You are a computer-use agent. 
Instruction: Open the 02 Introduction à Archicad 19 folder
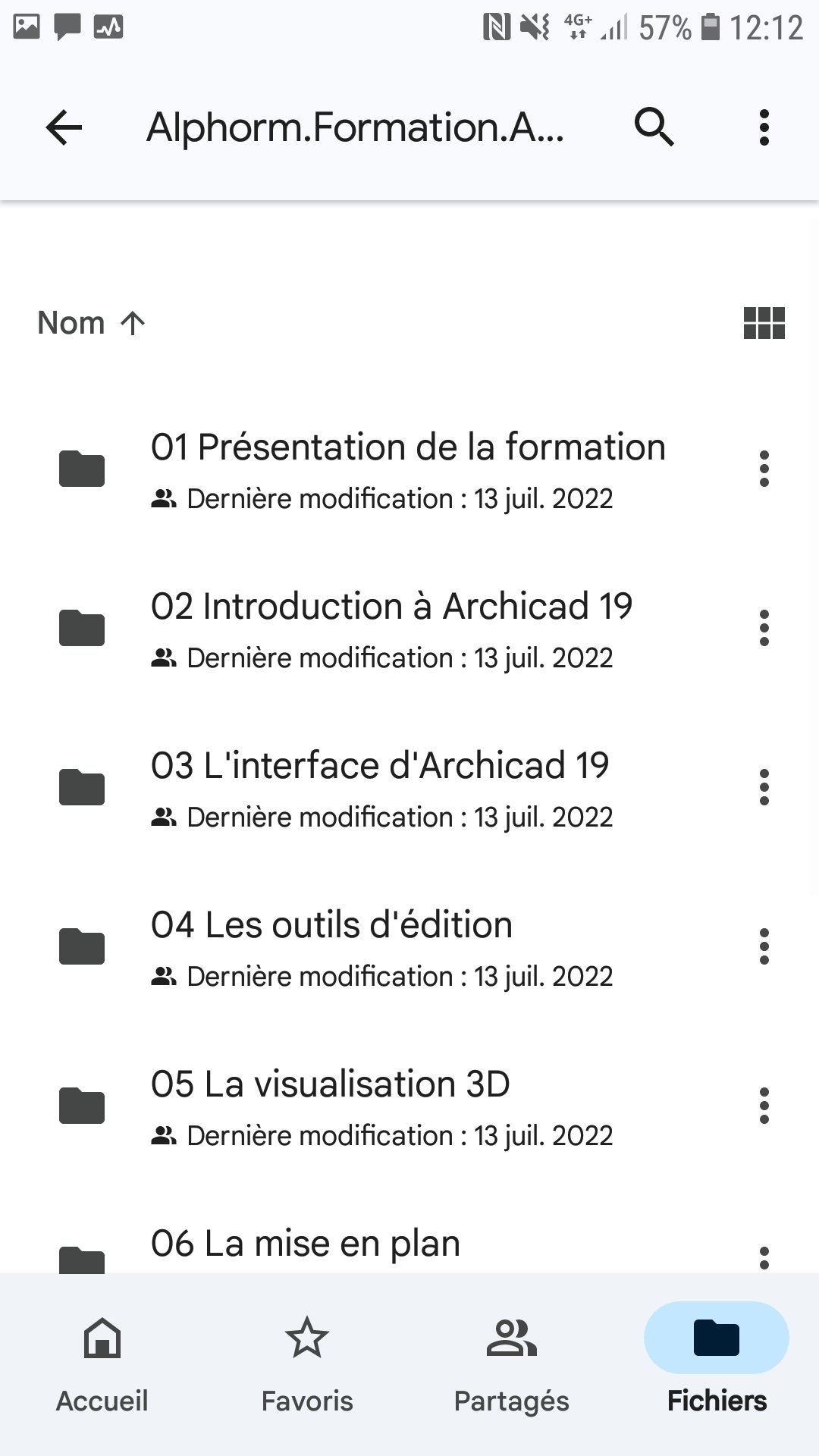click(391, 607)
